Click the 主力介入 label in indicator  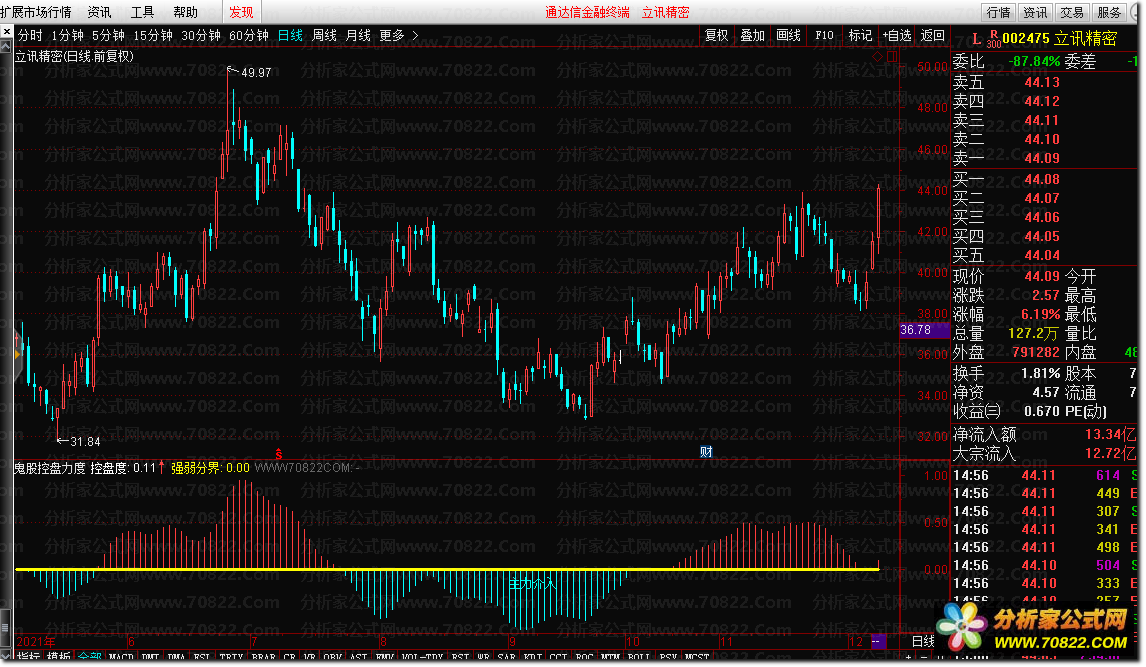(533, 584)
